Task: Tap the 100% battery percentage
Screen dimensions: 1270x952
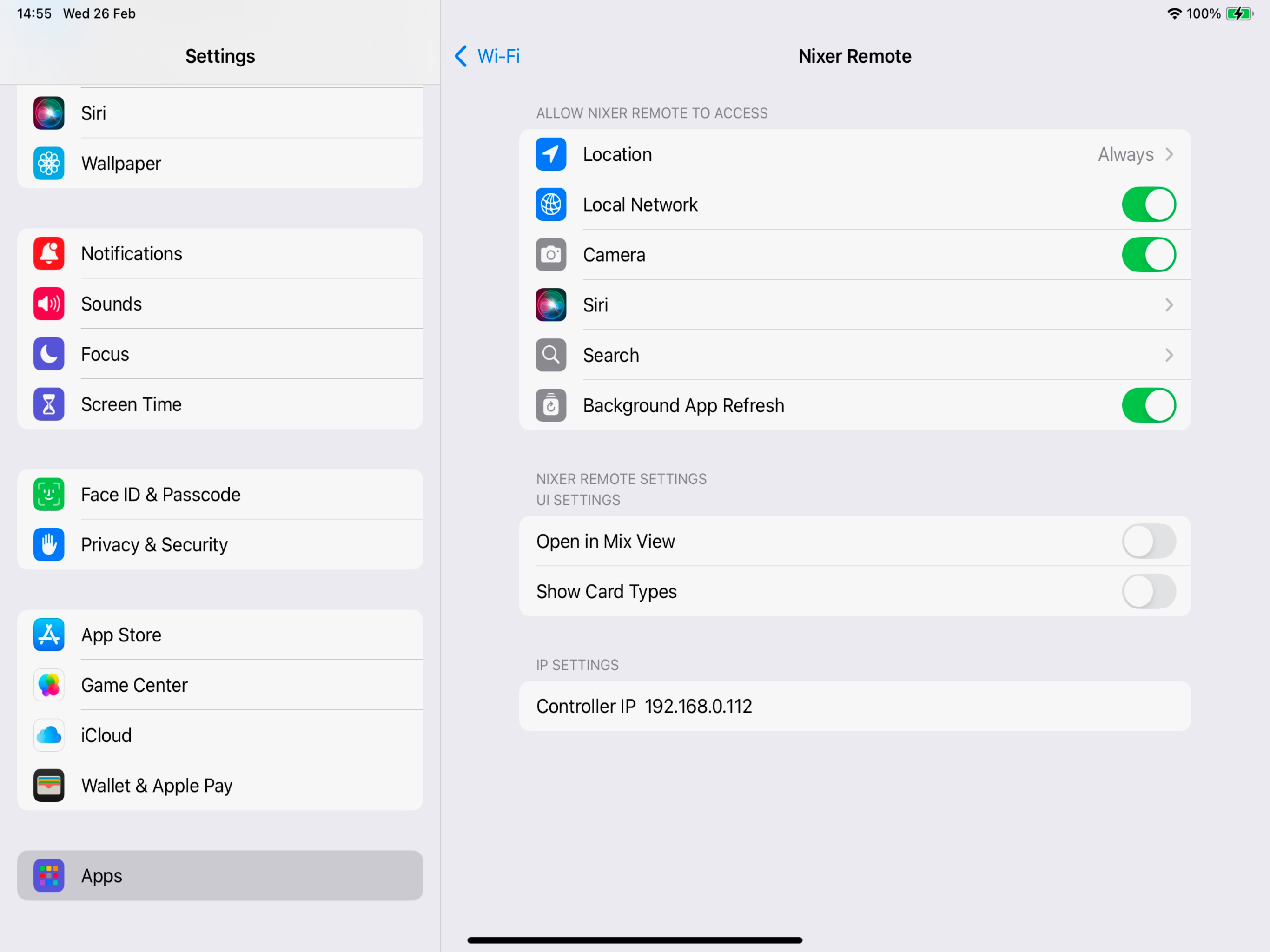Action: (1204, 14)
